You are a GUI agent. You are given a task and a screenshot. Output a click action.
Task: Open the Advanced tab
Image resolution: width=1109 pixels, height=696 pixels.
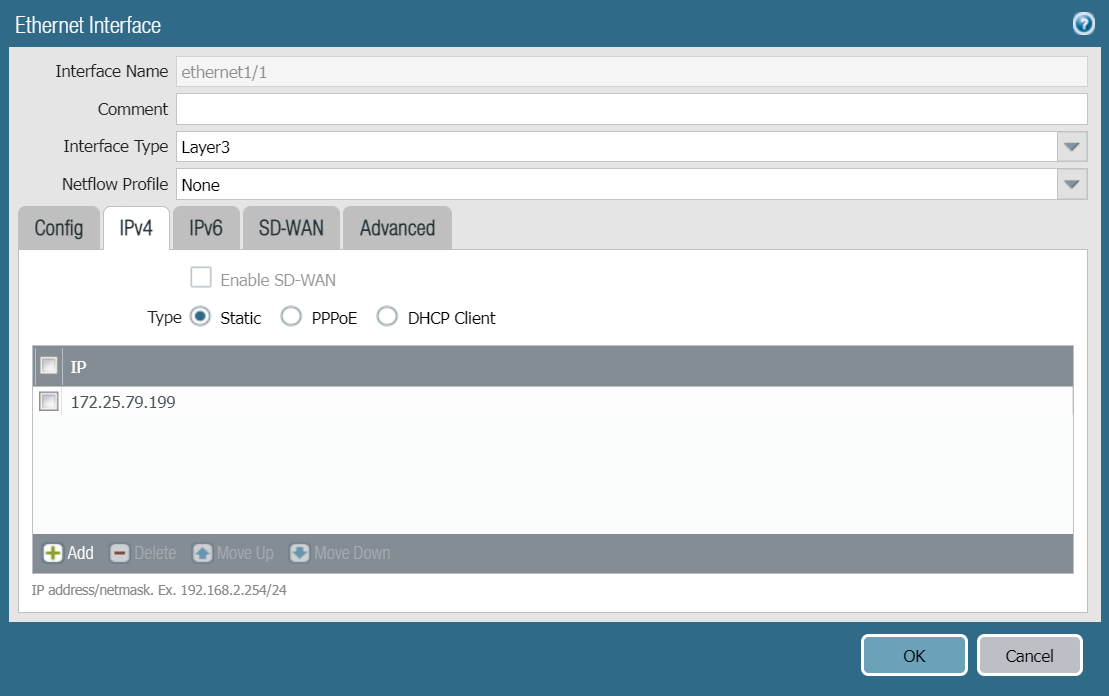coord(397,228)
